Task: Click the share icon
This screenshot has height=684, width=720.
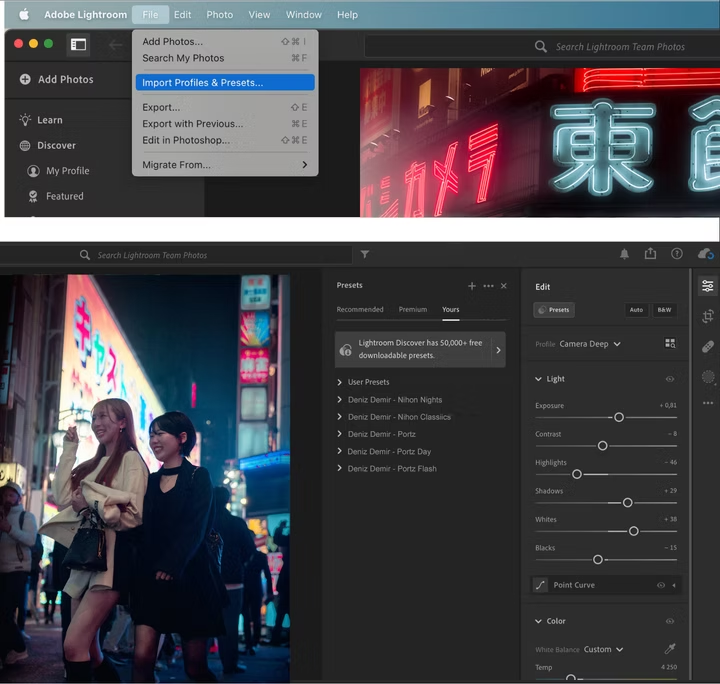Action: pos(650,253)
